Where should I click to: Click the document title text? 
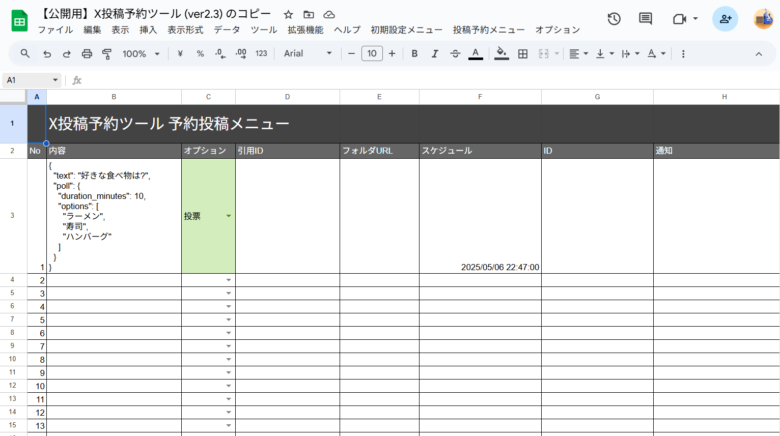click(x=155, y=14)
